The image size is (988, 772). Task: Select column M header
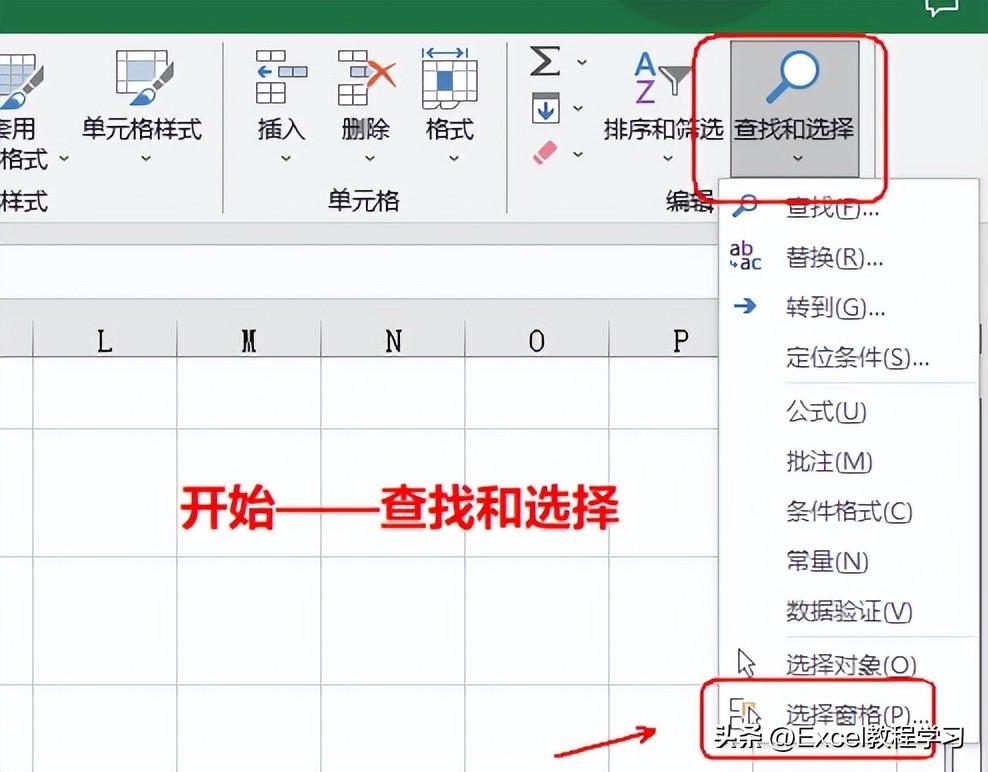tap(249, 341)
